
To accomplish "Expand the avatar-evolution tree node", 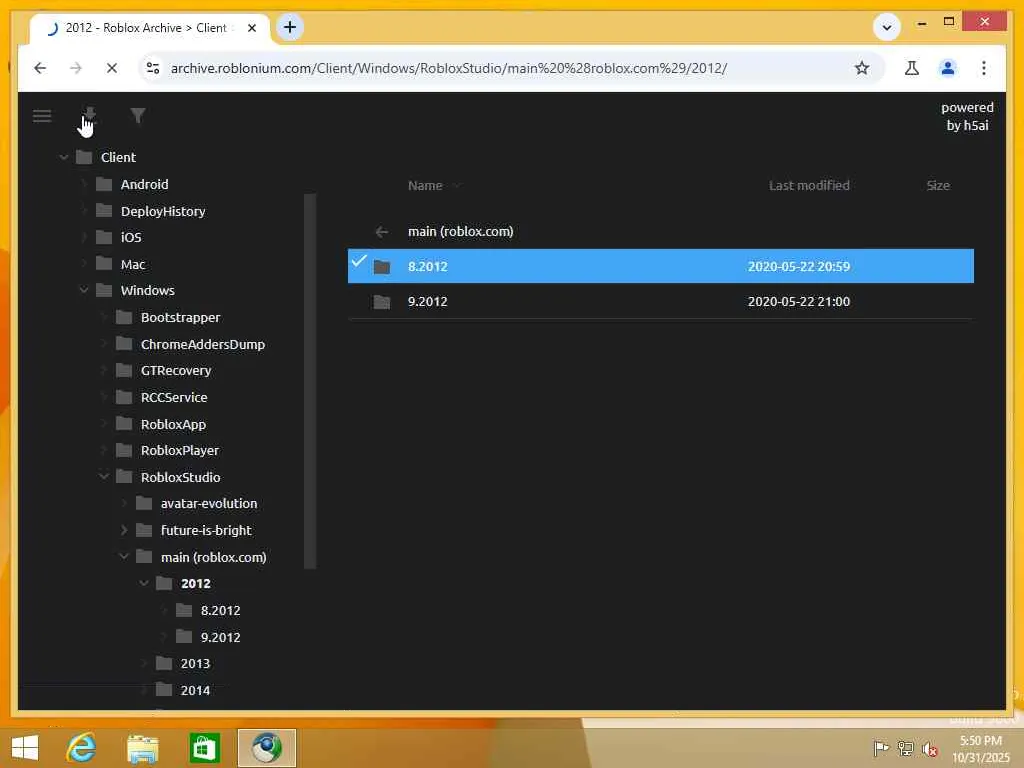I will tap(124, 504).
